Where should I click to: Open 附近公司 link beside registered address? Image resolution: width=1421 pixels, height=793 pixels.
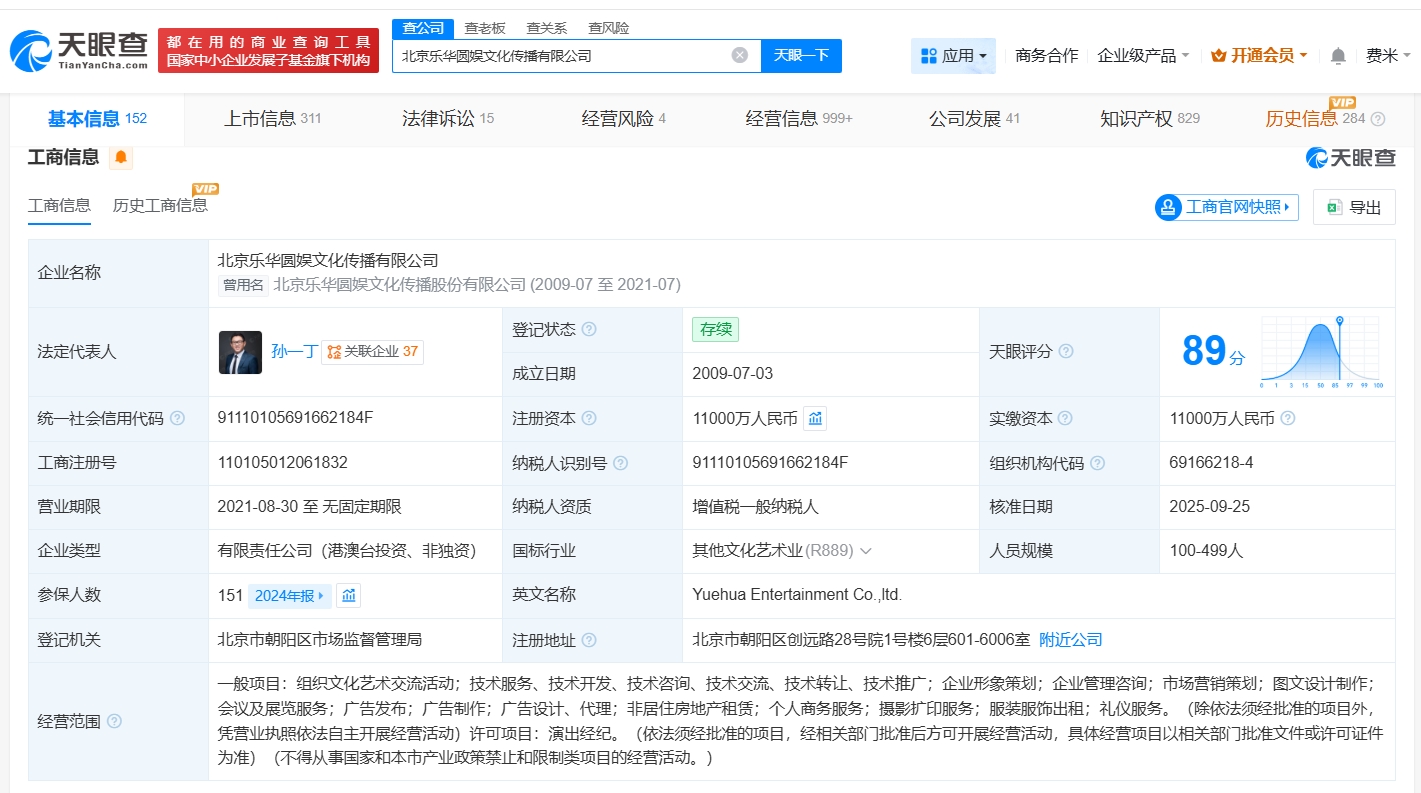click(1069, 640)
